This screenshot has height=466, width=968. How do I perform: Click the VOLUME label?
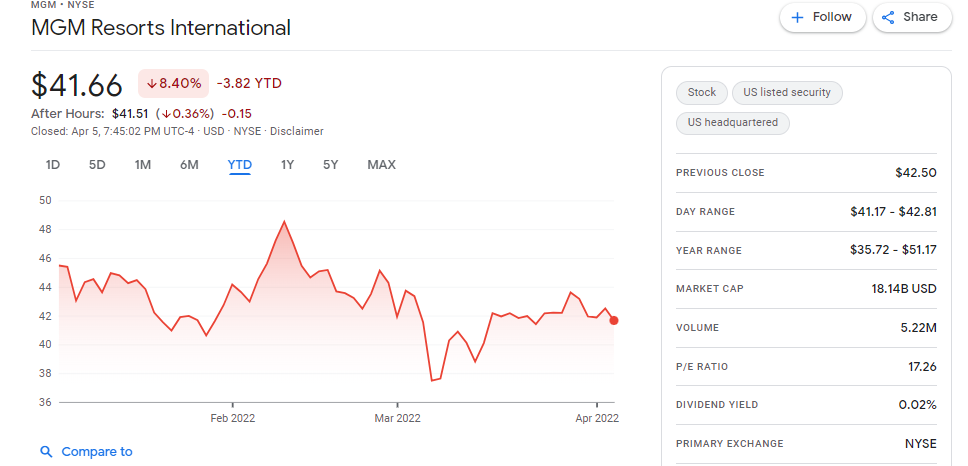tap(698, 328)
